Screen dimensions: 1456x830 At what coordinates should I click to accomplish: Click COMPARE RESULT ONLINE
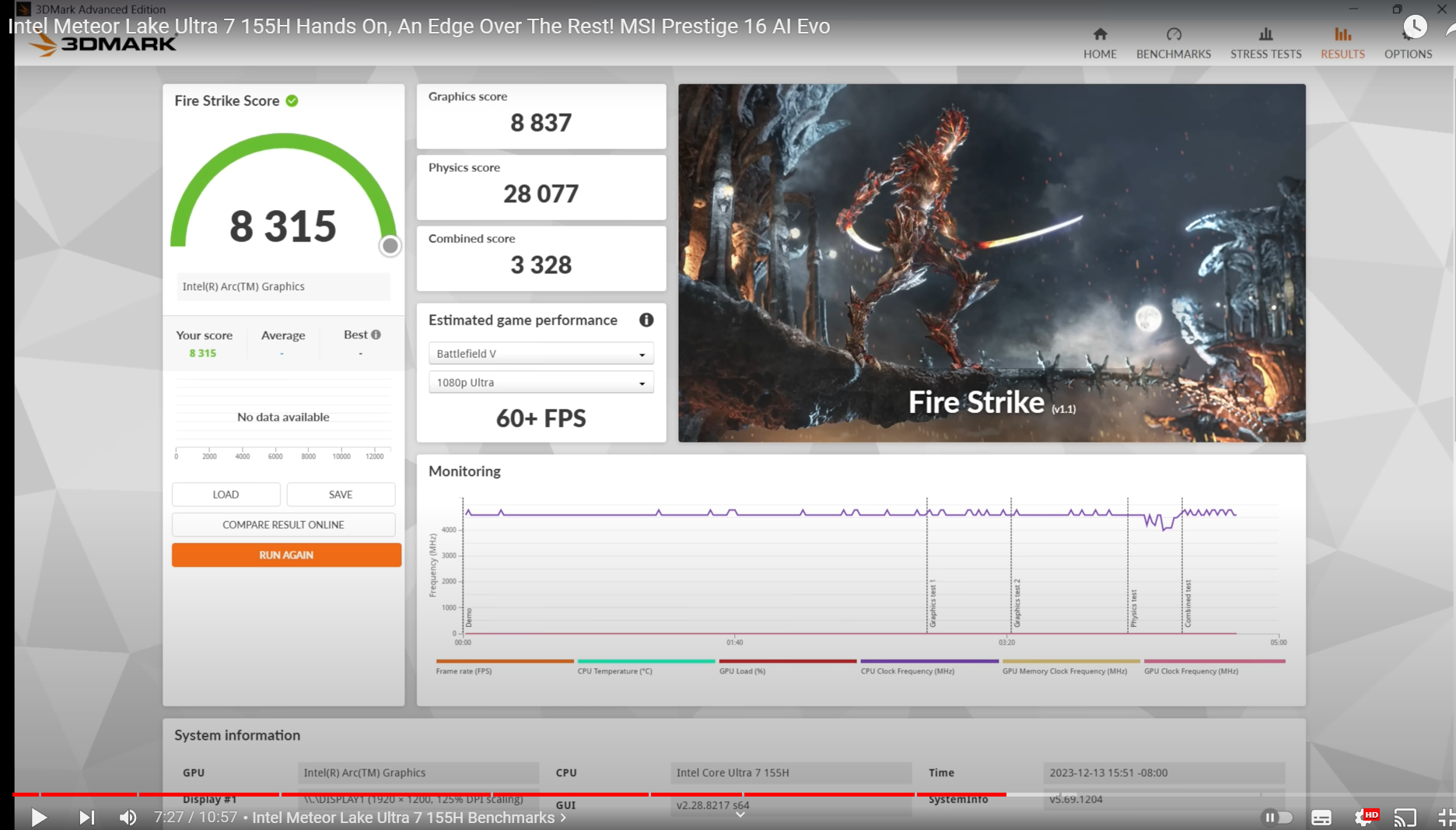(283, 525)
